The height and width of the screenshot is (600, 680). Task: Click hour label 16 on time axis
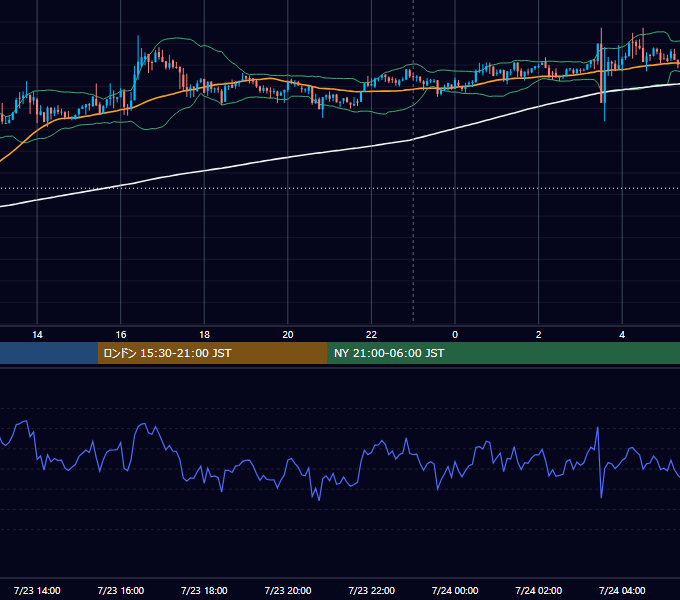pos(121,335)
